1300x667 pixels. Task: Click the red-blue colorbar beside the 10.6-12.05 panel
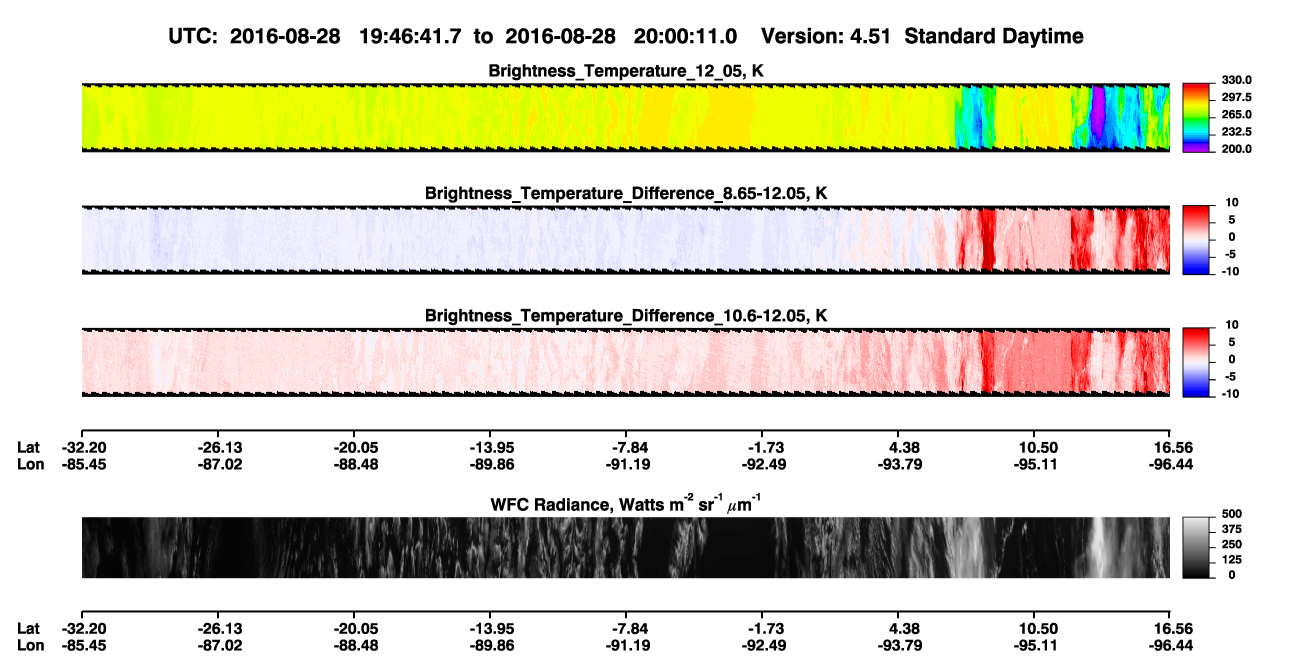[x=1196, y=361]
